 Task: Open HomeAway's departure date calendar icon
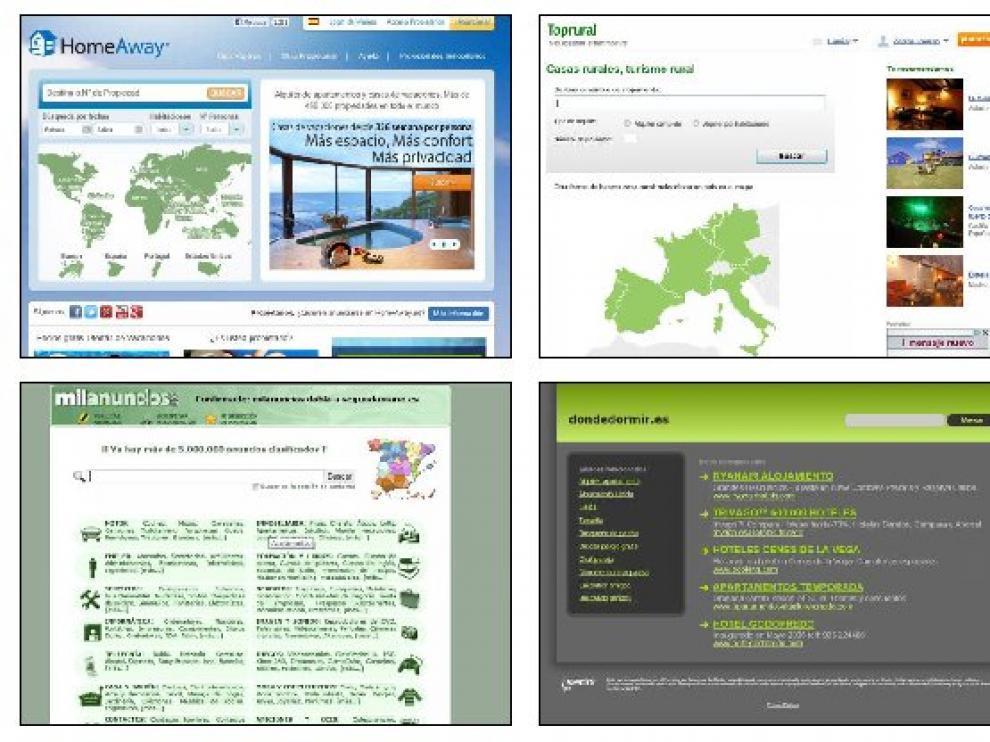138,129
